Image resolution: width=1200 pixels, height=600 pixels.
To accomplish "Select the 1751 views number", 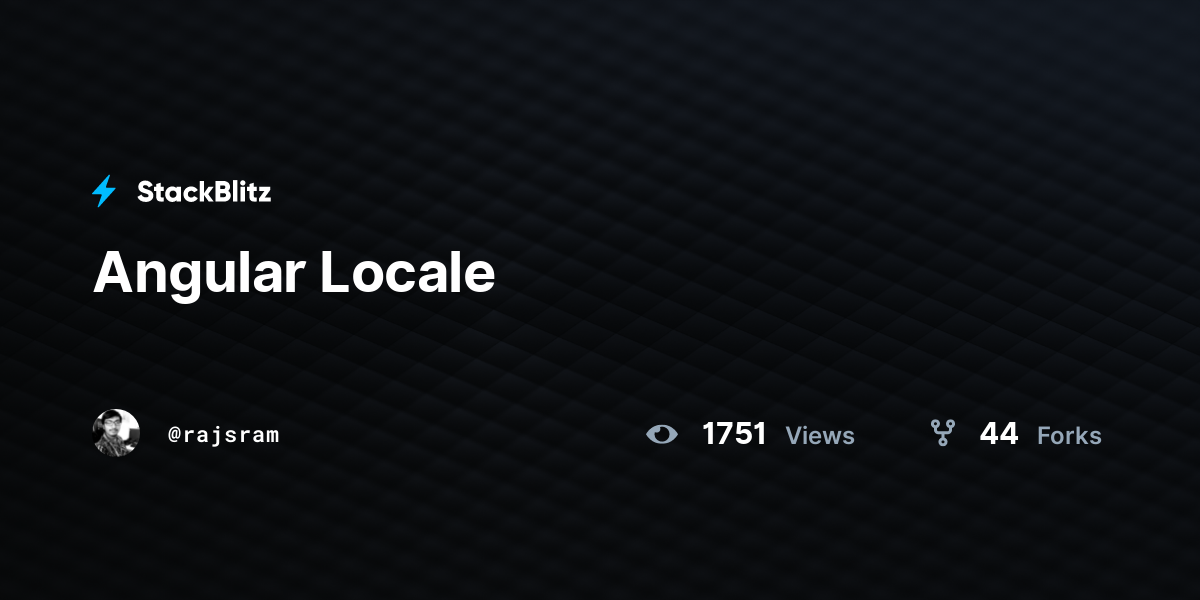I will coord(734,434).
